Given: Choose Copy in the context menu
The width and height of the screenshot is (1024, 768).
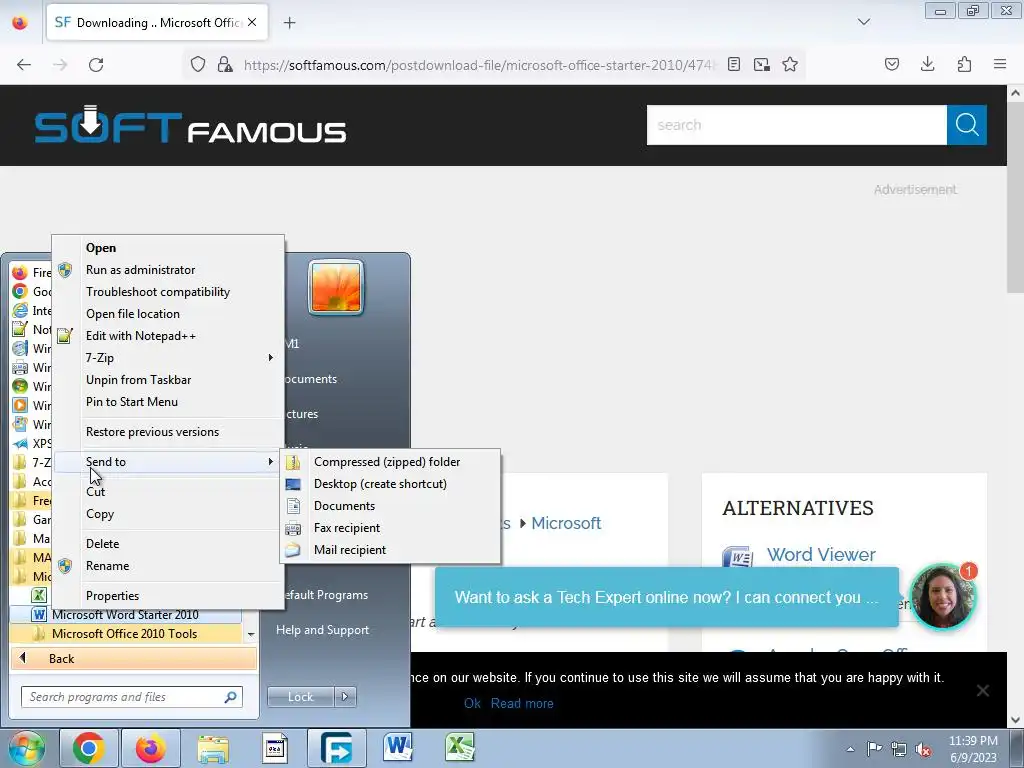Looking at the screenshot, I should click(168, 514).
